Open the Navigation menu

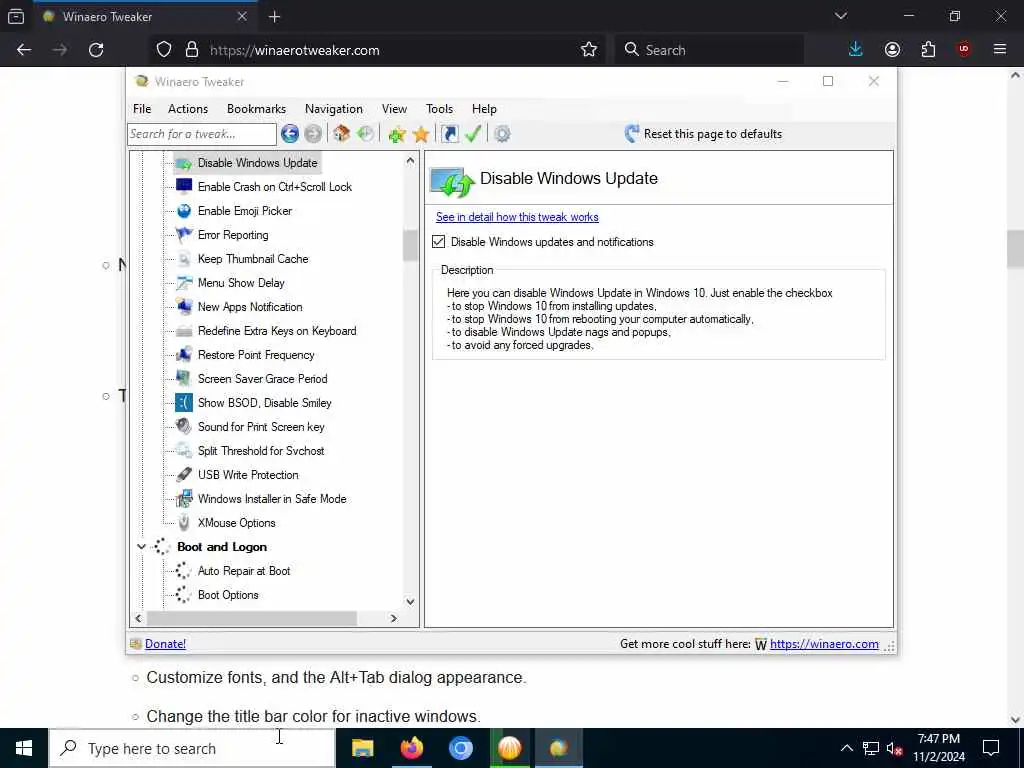[334, 109]
